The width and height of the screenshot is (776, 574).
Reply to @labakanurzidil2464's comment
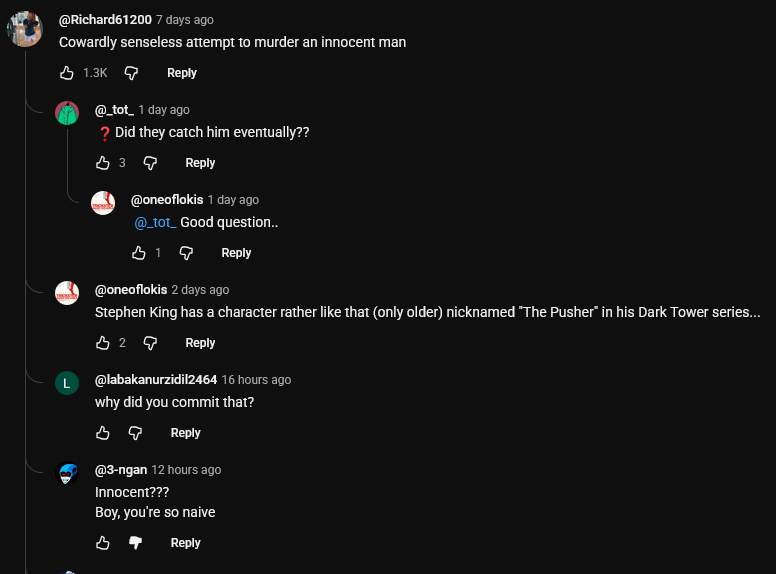pyautogui.click(x=186, y=433)
